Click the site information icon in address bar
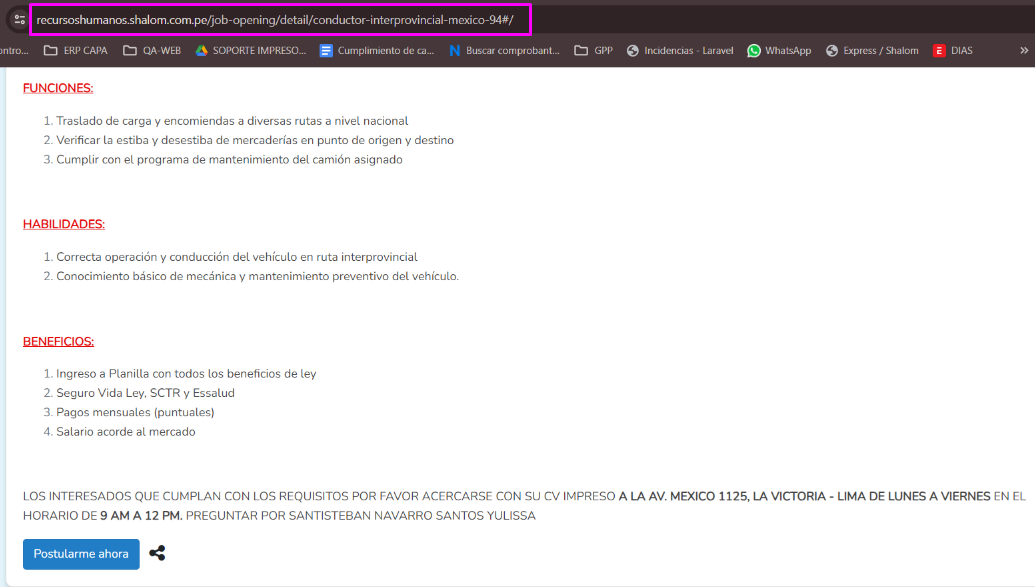This screenshot has height=587, width=1035. 19,19
